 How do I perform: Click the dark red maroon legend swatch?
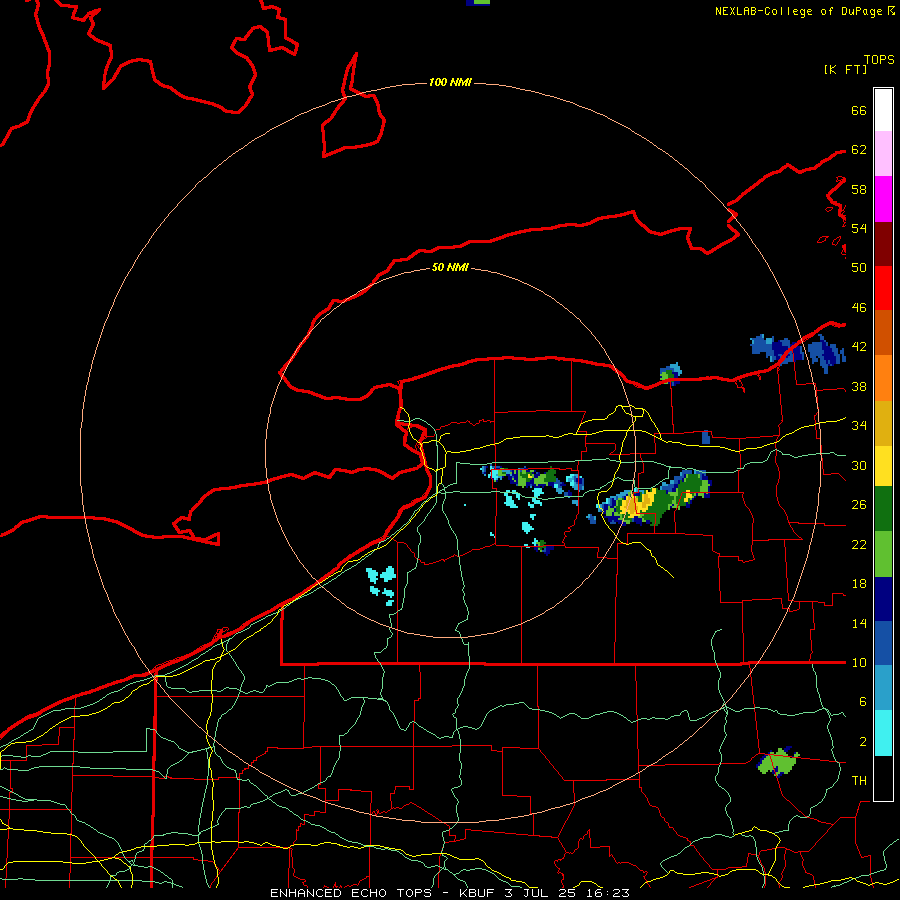(x=883, y=243)
